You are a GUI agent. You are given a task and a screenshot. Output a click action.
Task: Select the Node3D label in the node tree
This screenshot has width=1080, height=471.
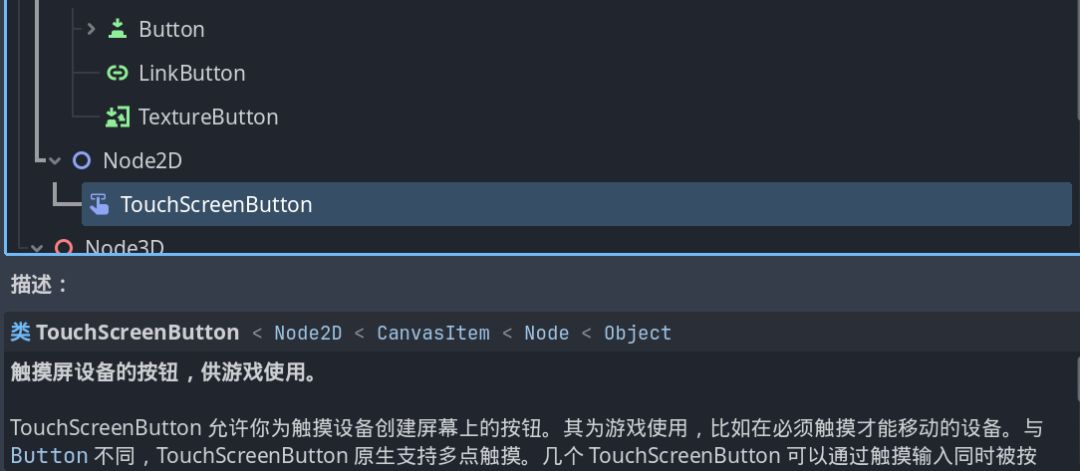[124, 247]
